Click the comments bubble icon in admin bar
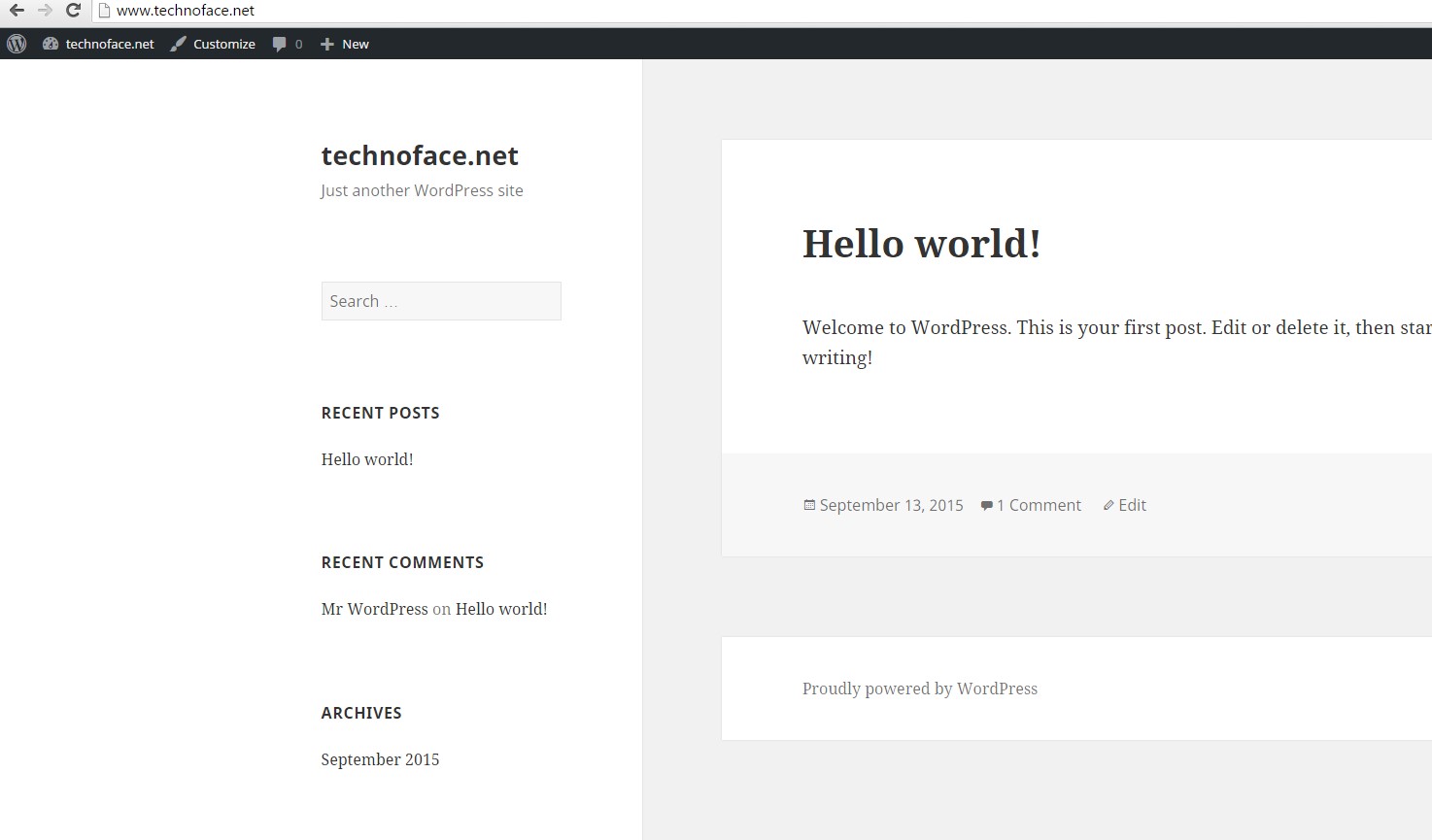1432x840 pixels. tap(280, 44)
